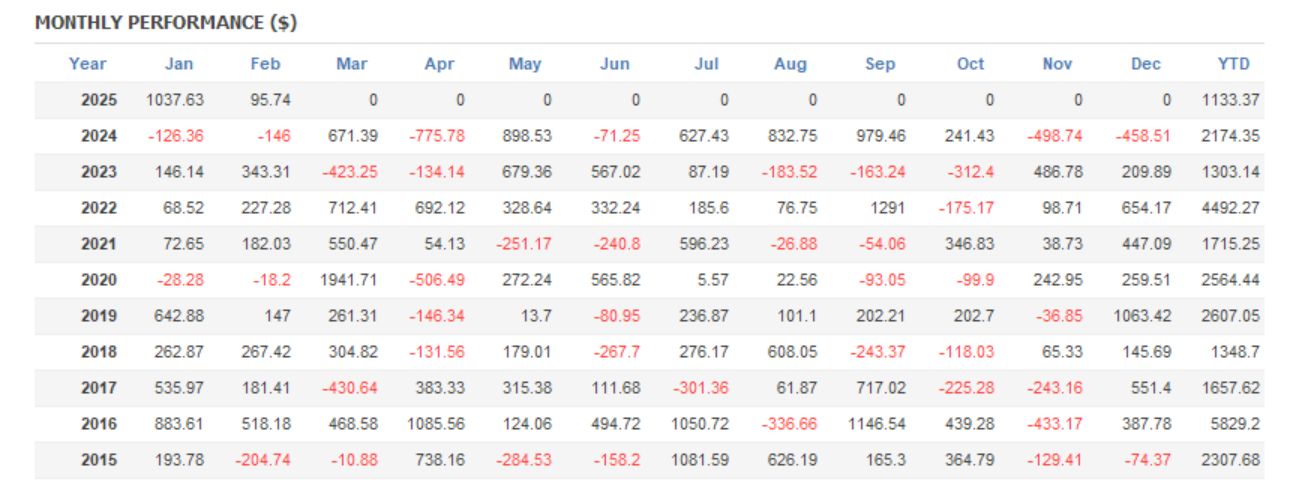
Task: Select the 2019 December value 1063.42
Action: click(1141, 316)
